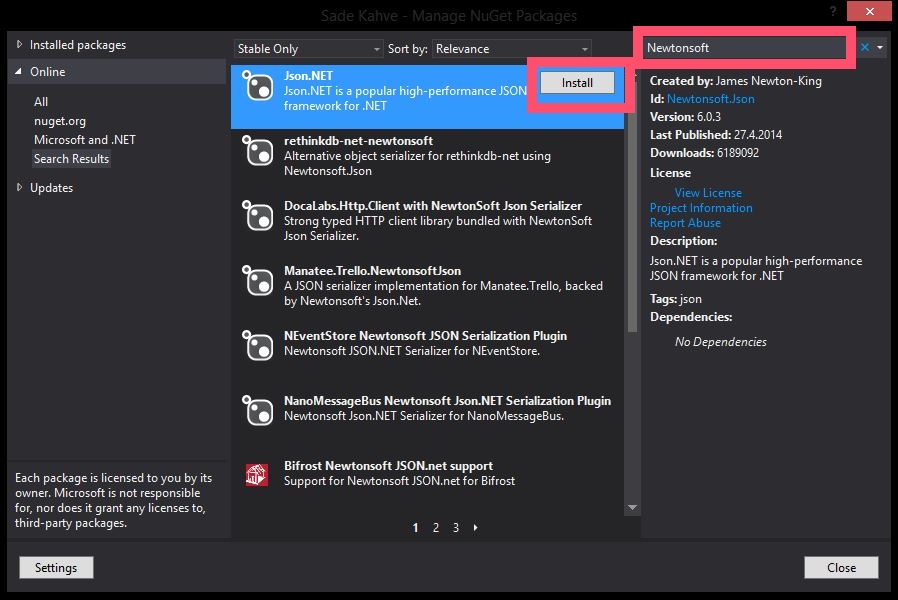Select nuget.org under Online
The width and height of the screenshot is (898, 600).
coord(60,121)
